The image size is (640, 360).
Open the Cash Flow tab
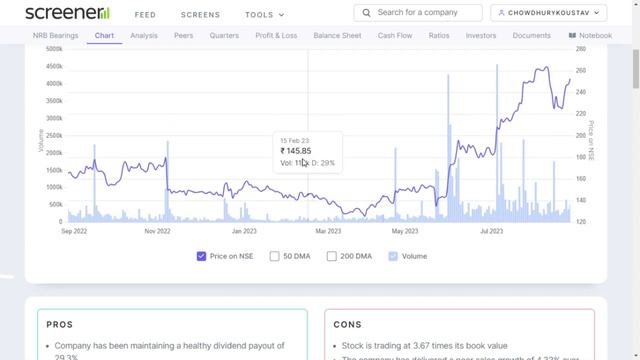point(395,36)
